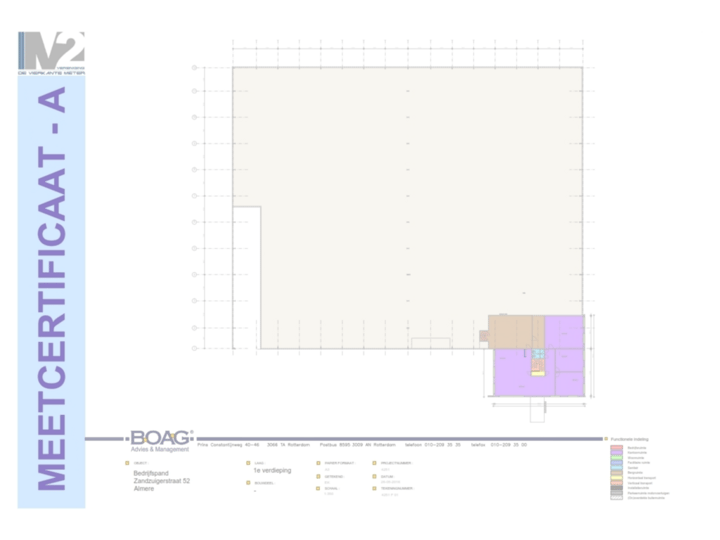Click the yellow bullet next to PROJECTNUMMER label

[374, 462]
